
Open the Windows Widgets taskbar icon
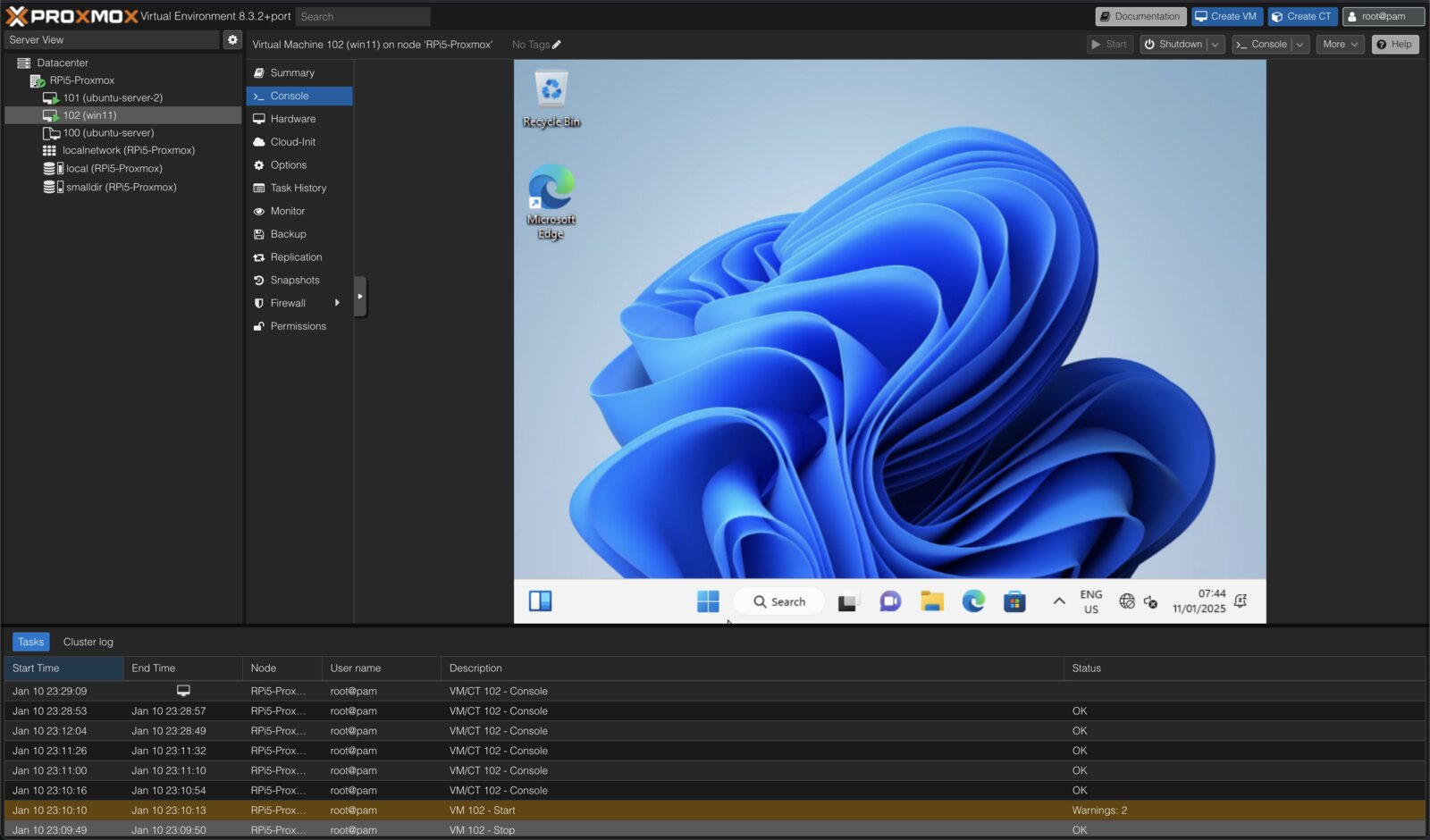point(541,601)
